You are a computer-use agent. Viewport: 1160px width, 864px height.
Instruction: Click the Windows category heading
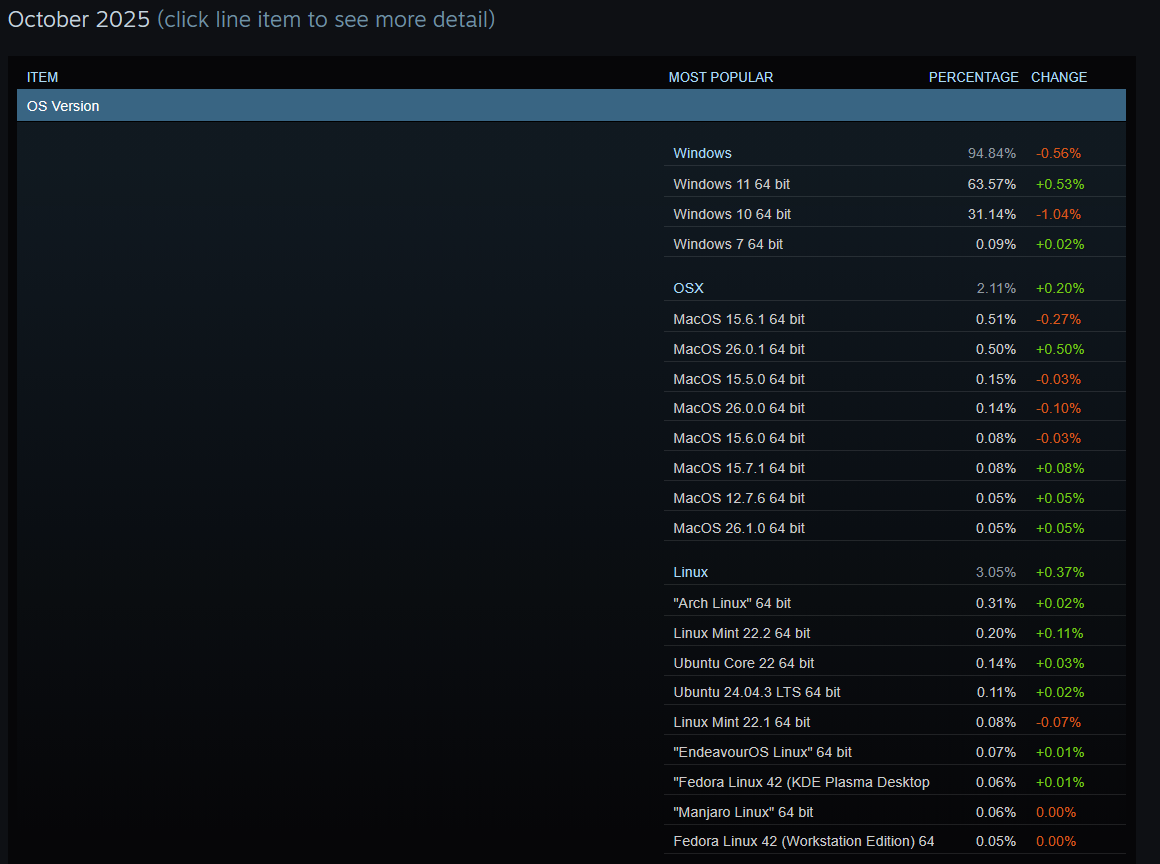[x=702, y=153]
